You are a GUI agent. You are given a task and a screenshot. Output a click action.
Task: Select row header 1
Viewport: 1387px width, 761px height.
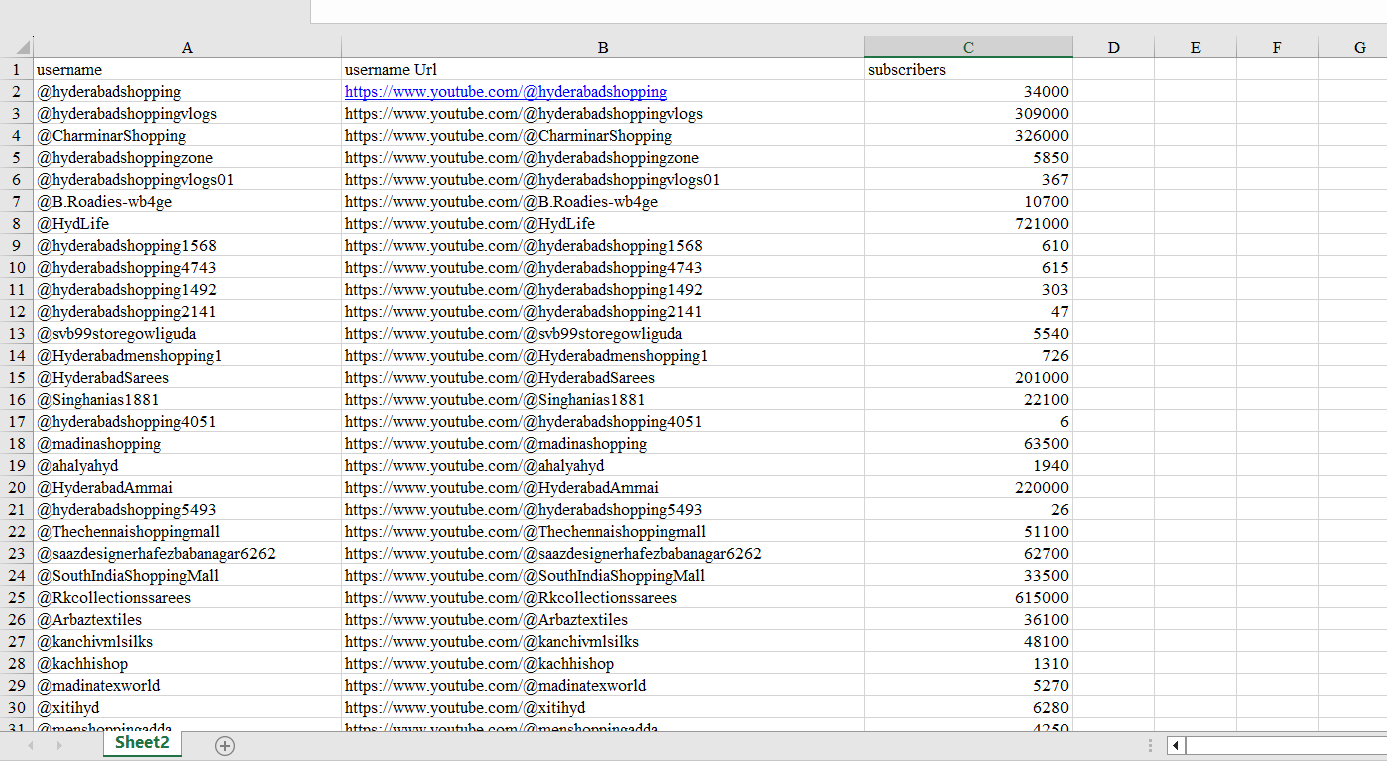coord(16,70)
